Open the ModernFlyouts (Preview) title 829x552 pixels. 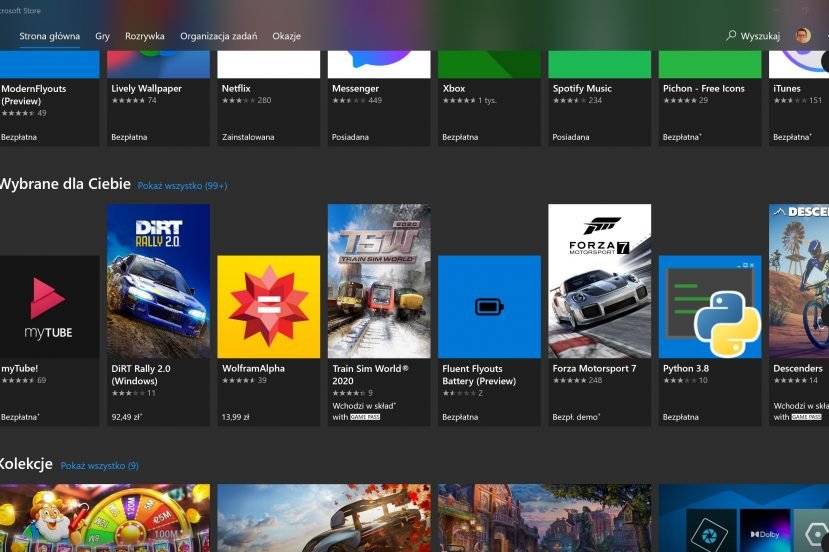(x=34, y=95)
